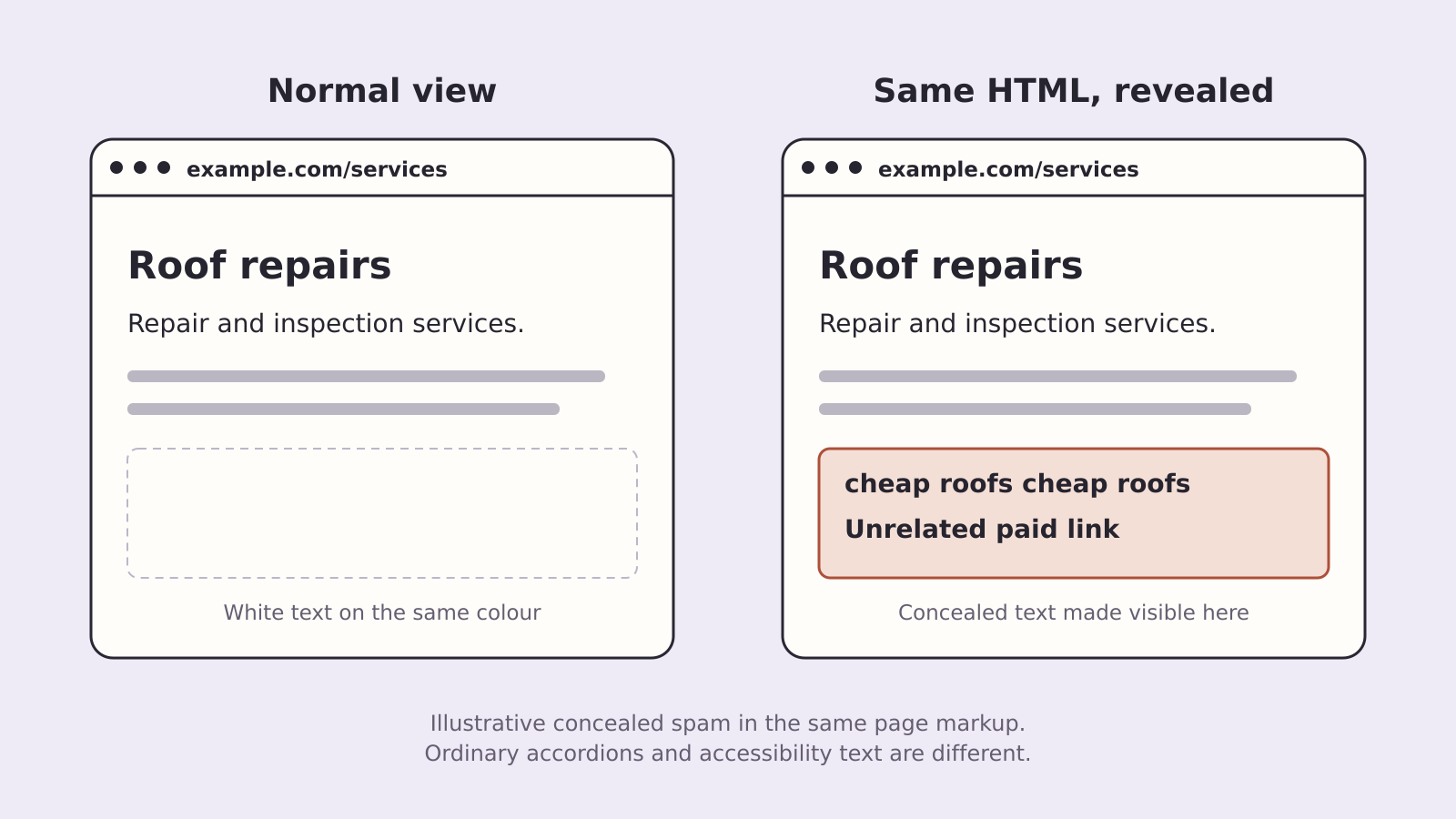The image size is (1456, 819).
Task: Click the empty dashed box in the normal view
Action: (382, 513)
